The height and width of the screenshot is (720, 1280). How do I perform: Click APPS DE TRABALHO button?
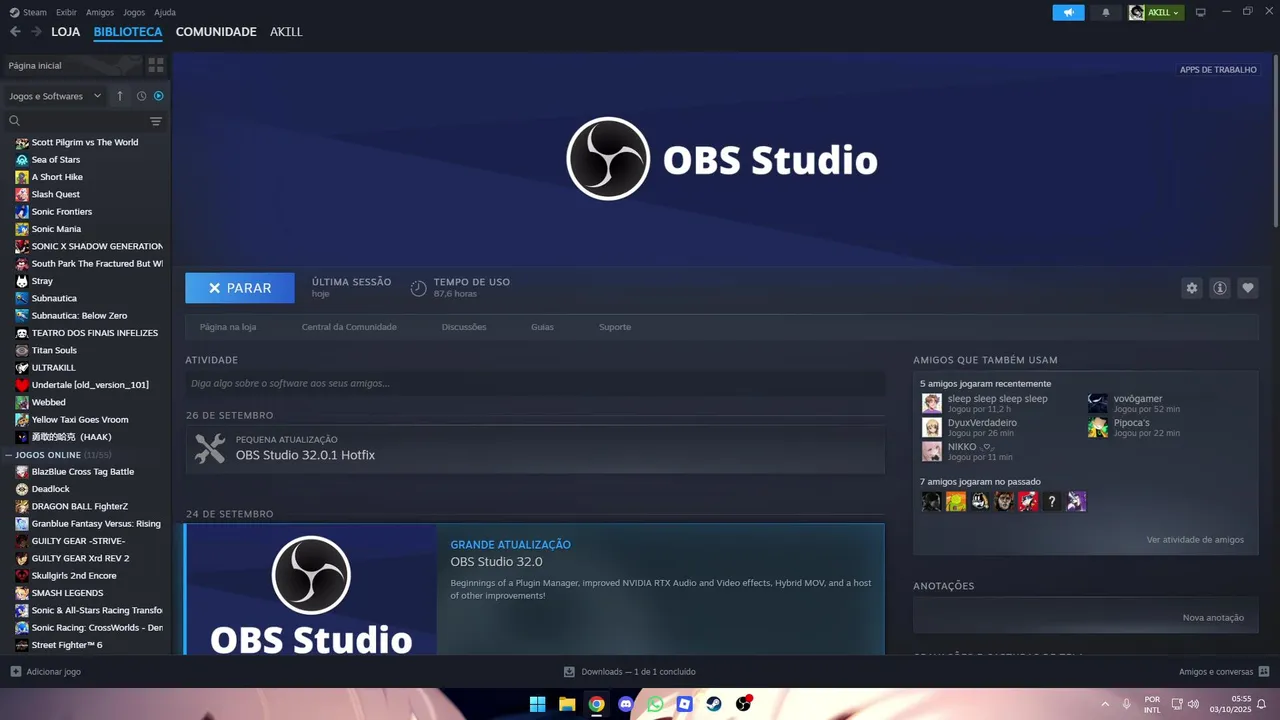1218,70
